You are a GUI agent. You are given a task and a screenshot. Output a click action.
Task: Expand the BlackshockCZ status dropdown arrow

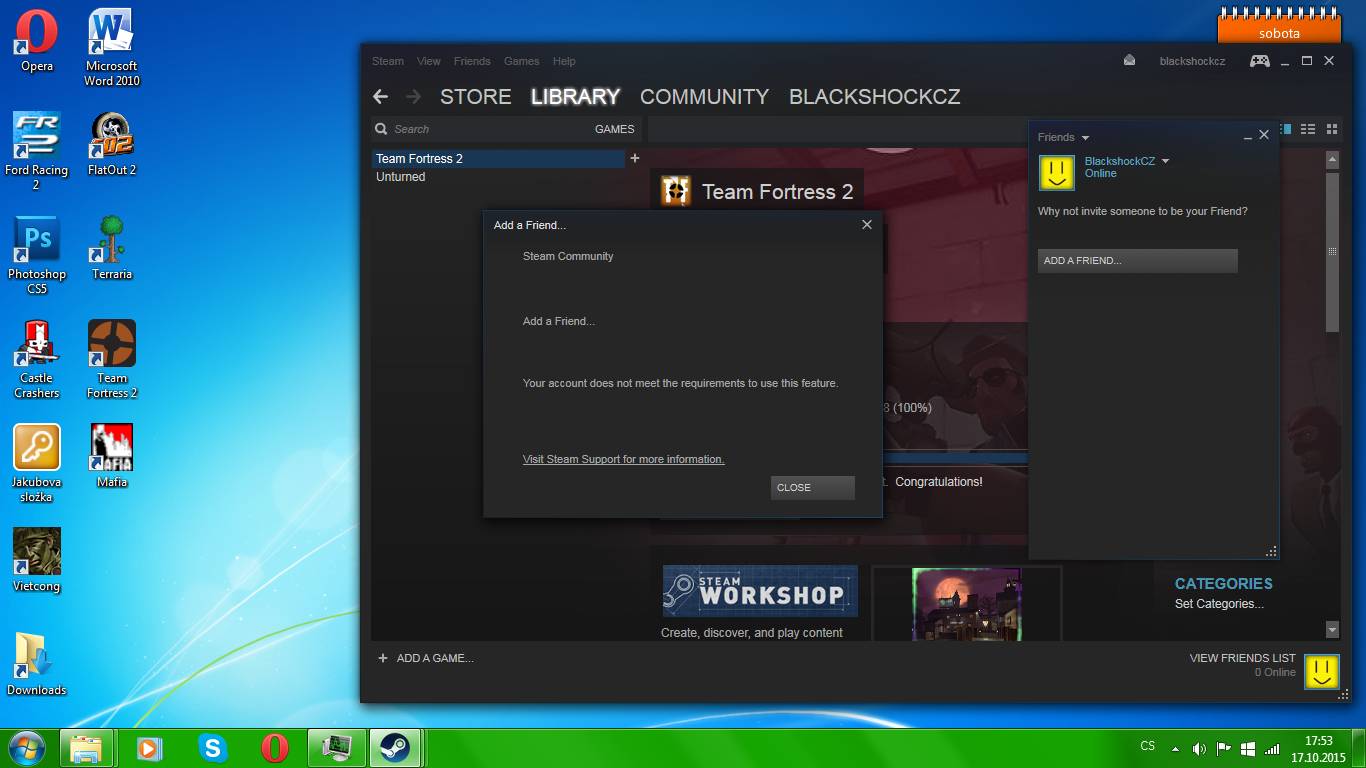[1165, 161]
